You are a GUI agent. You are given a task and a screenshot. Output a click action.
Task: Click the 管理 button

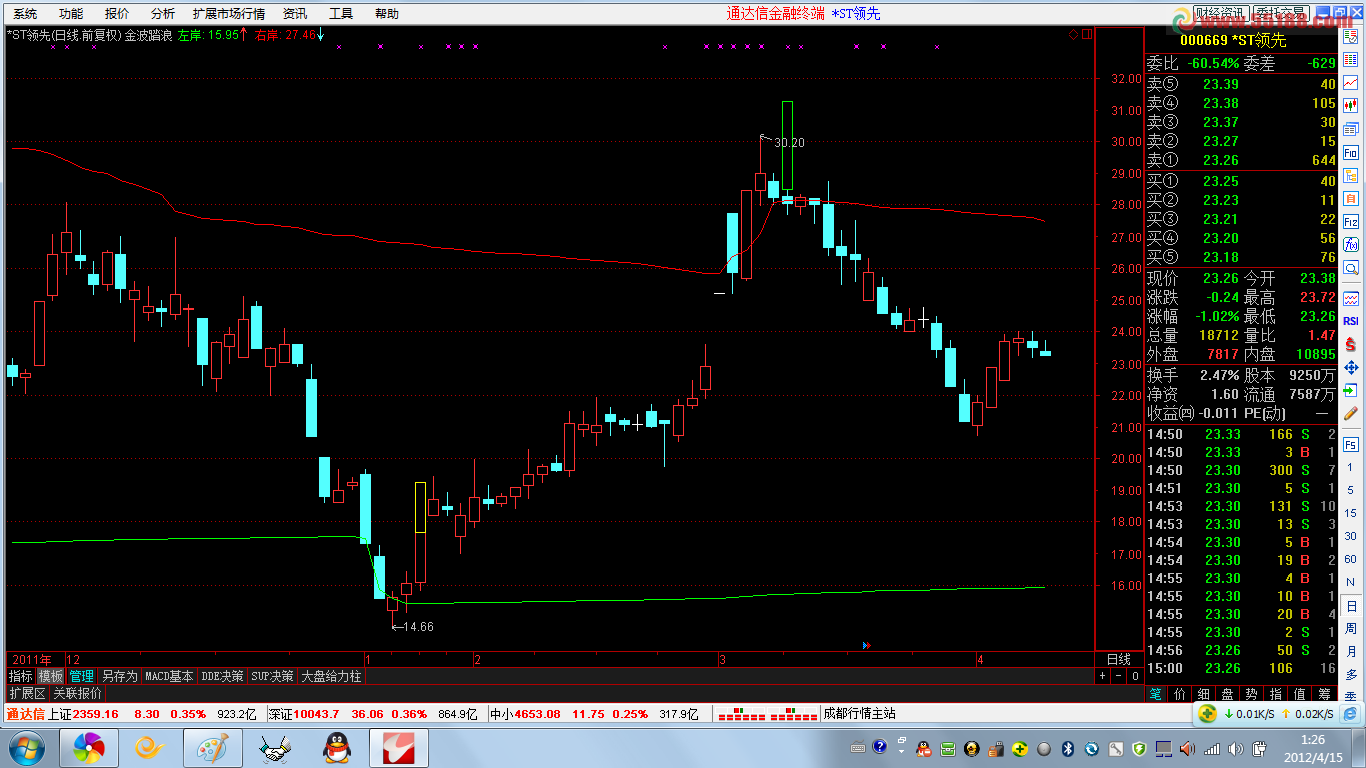[81, 676]
